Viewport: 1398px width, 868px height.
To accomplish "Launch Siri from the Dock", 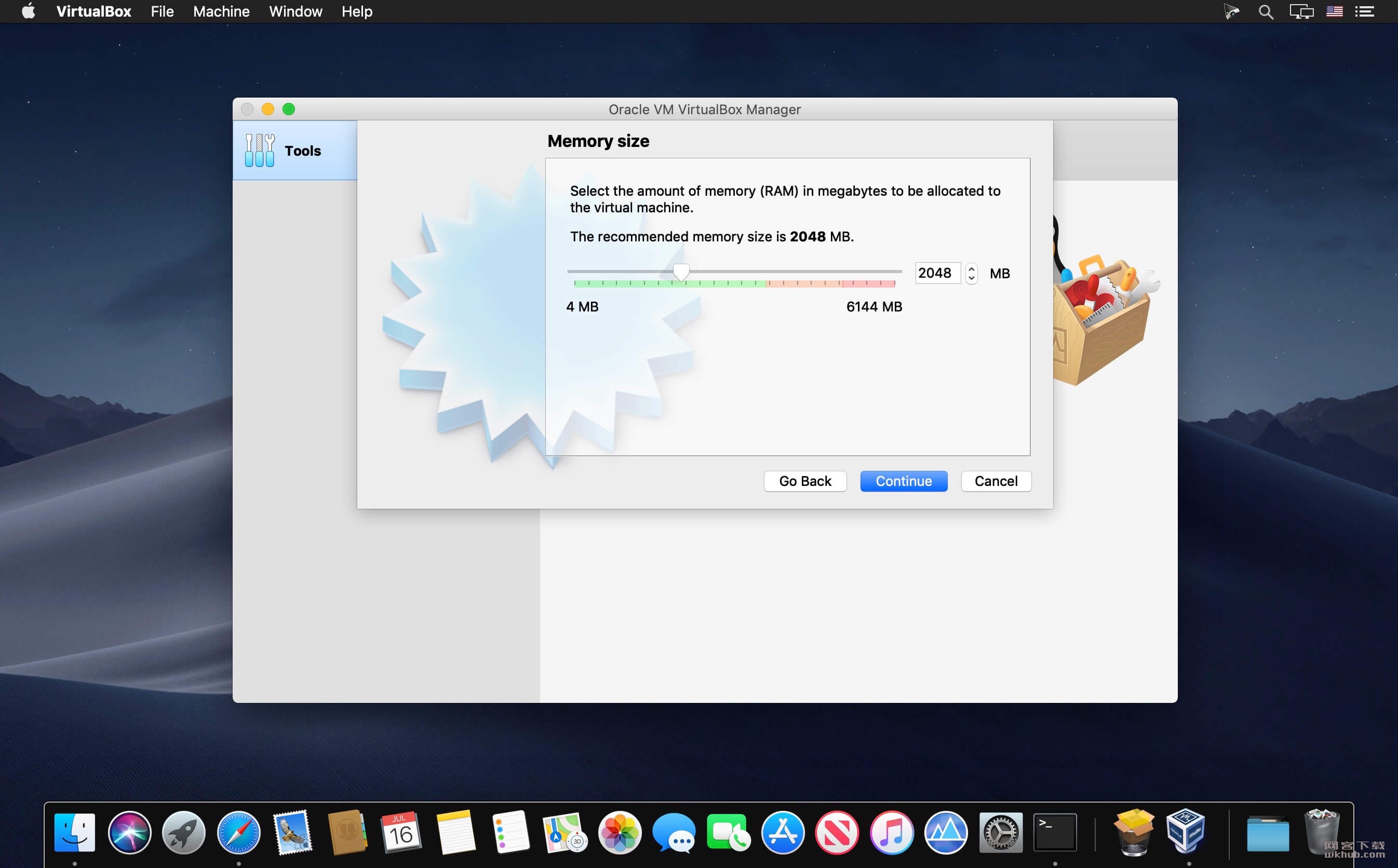I will point(129,832).
